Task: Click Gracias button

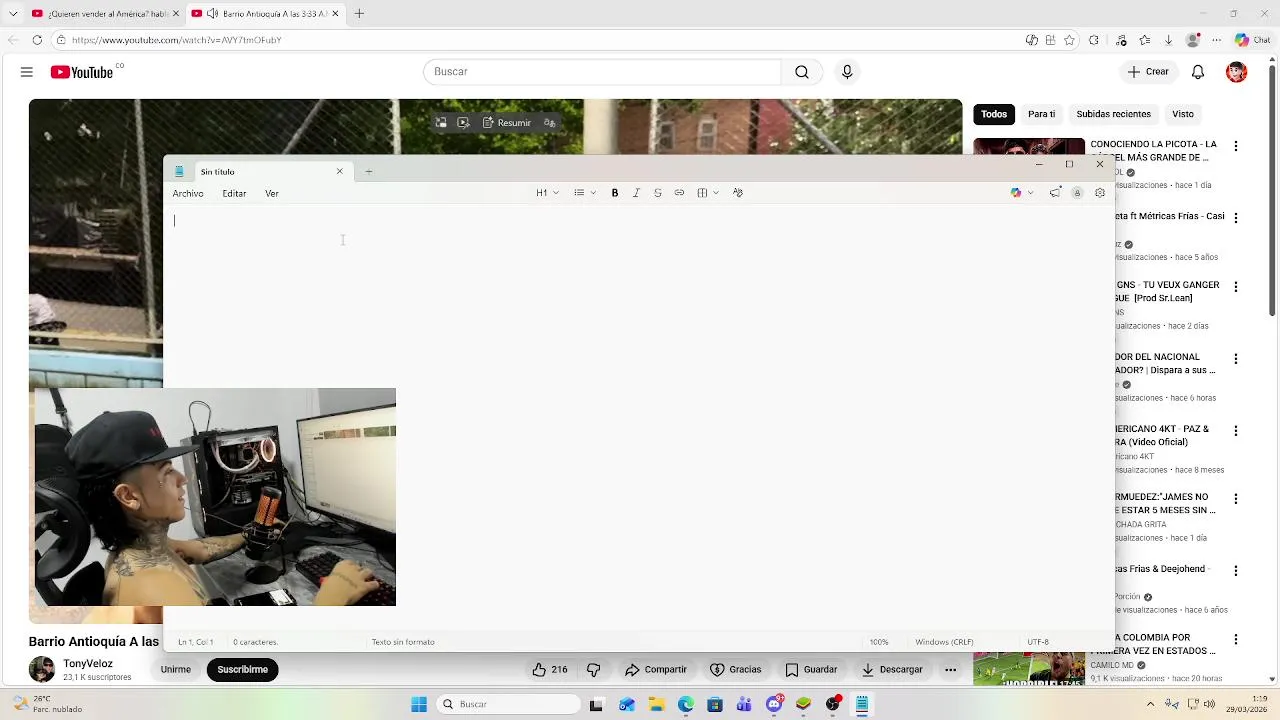Action: tap(736, 670)
